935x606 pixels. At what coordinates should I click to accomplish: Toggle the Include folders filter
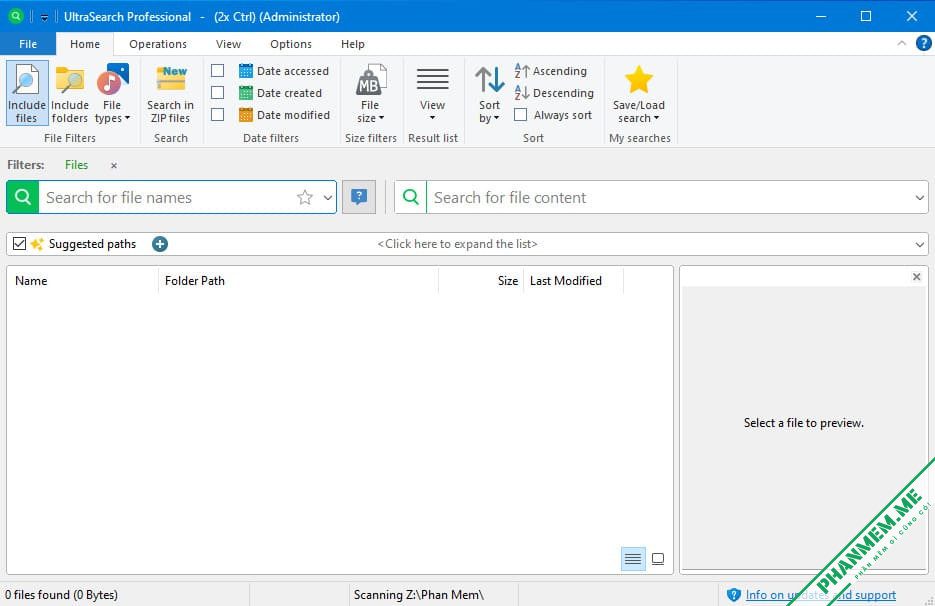(x=70, y=92)
